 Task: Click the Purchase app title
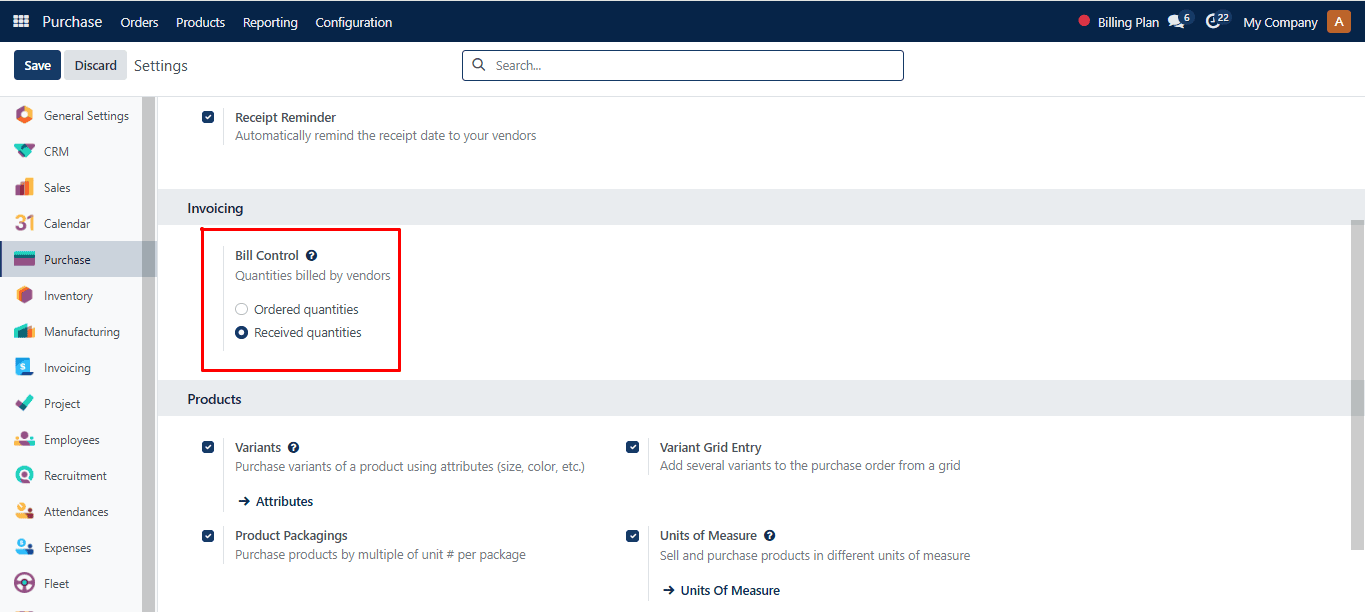[x=72, y=21]
